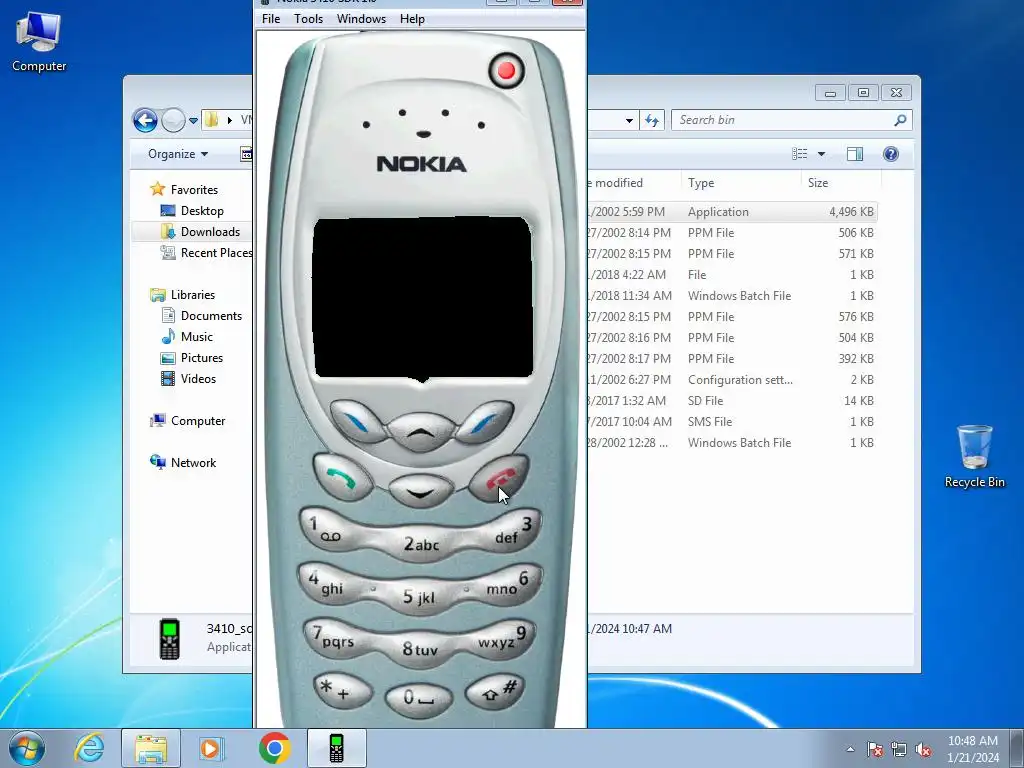Select the SMS File row
The image size is (1024, 768).
[x=731, y=421]
